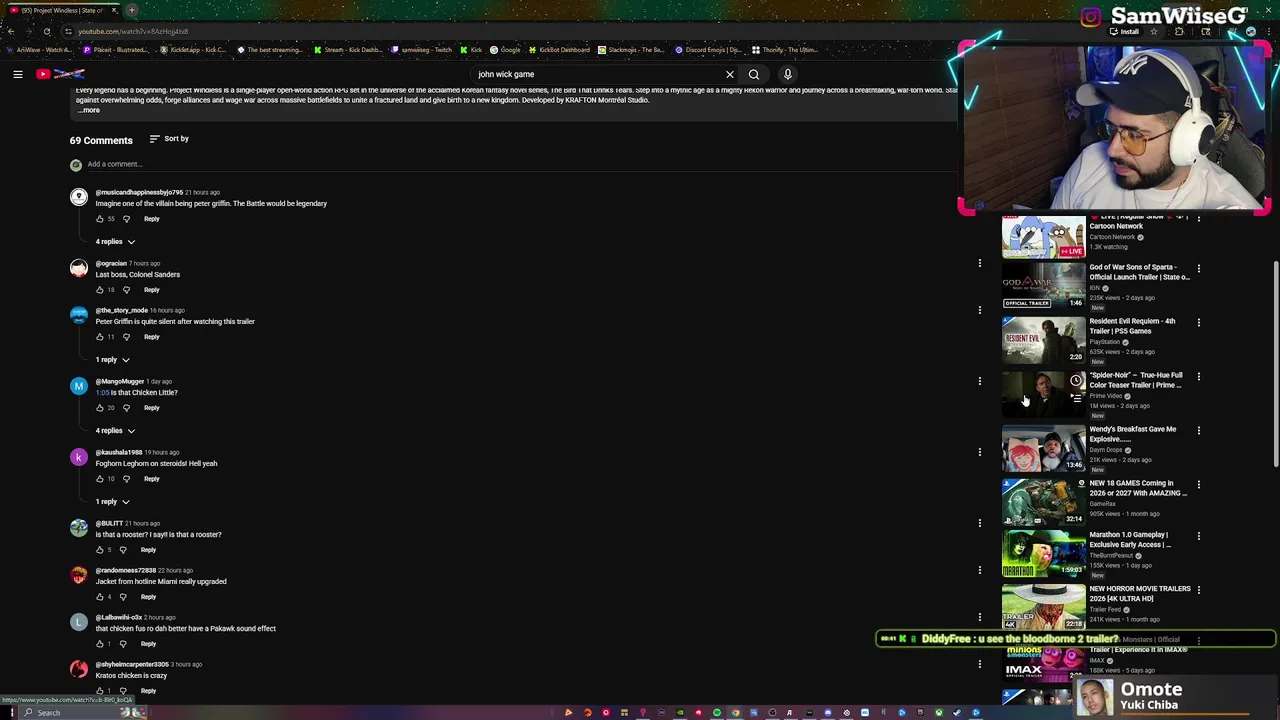Open the God of War Sons of Sparta video thumbnail

tap(1043, 286)
